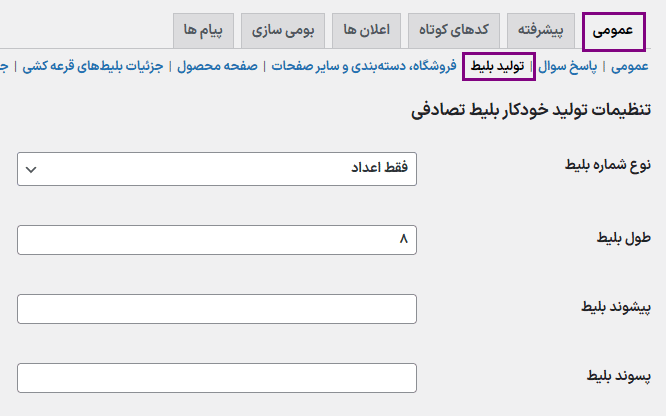Click the پیشوند بلیط field label
This screenshot has height=416, width=666.
(615, 307)
